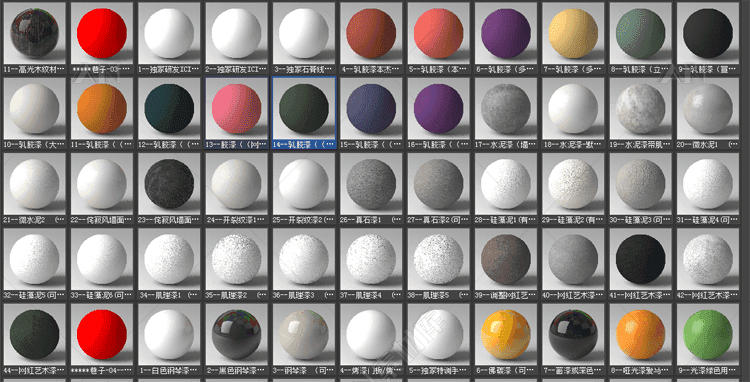Select the dark 23 wall surface material
This screenshot has height=382, width=750.
click(169, 184)
